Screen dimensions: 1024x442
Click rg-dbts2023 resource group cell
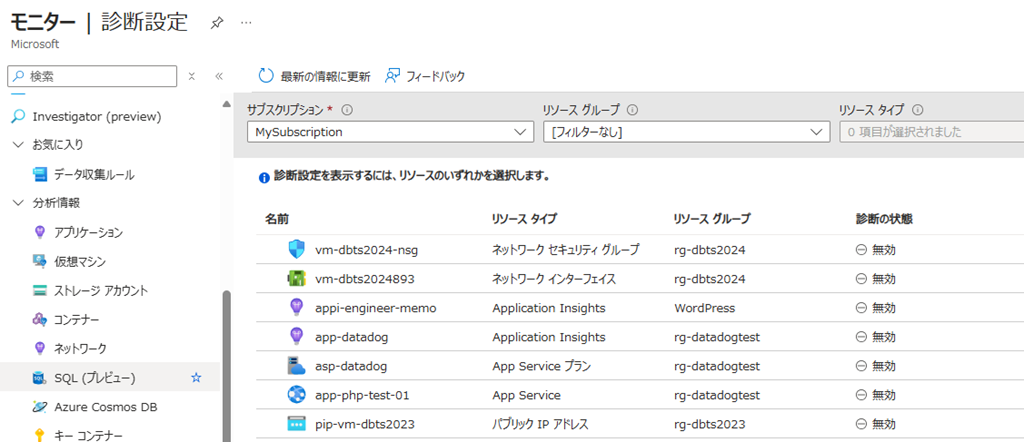[710, 424]
